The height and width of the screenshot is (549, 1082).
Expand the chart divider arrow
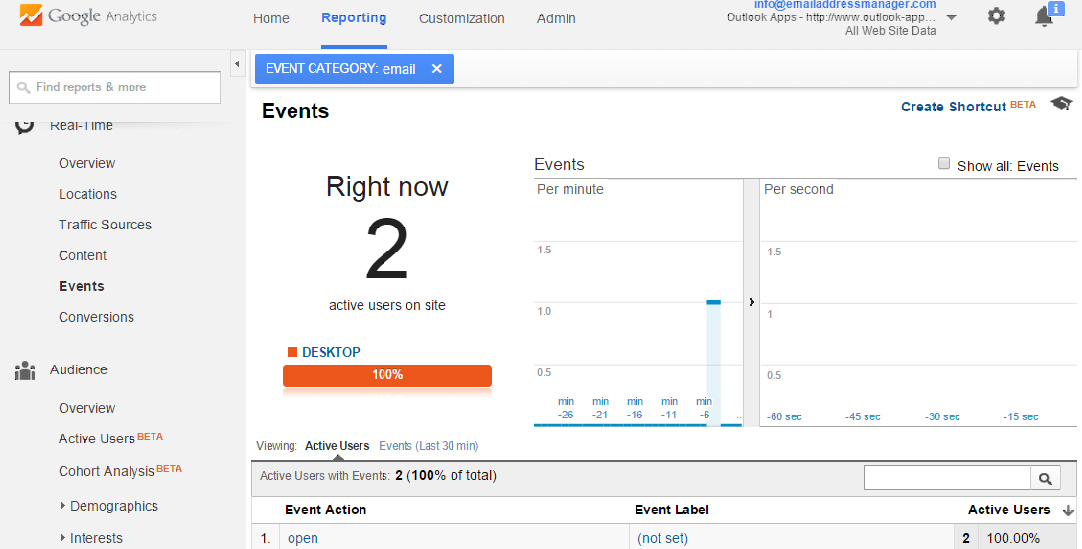(751, 301)
